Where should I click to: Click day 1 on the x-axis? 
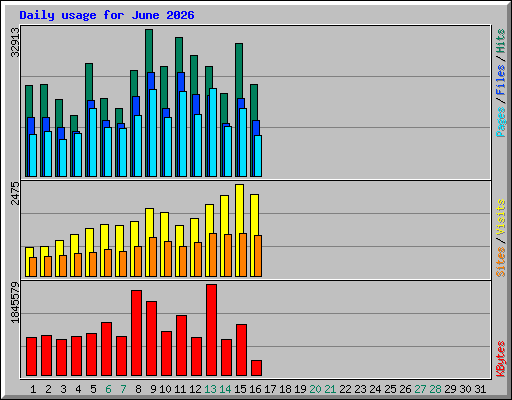tap(33, 389)
